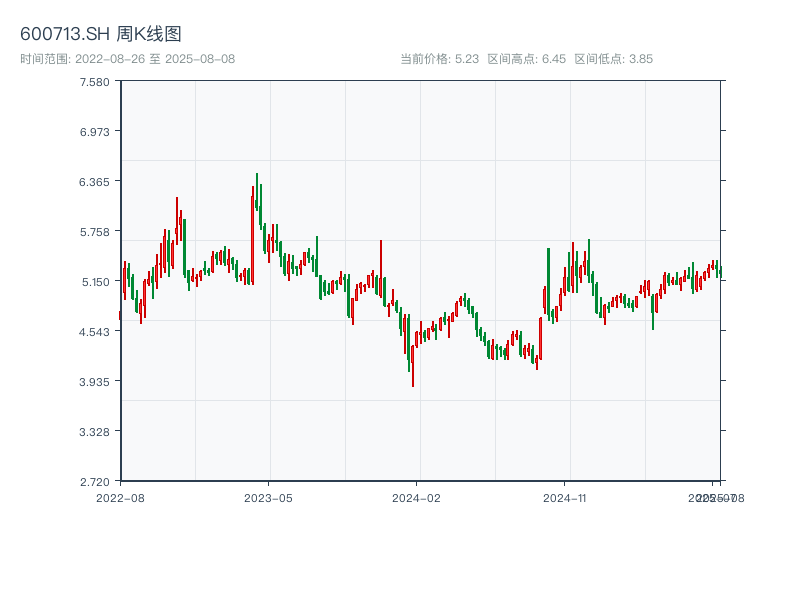This screenshot has width=800, height=600.
Task: Click the 600713.SH chart title
Action: (101, 35)
